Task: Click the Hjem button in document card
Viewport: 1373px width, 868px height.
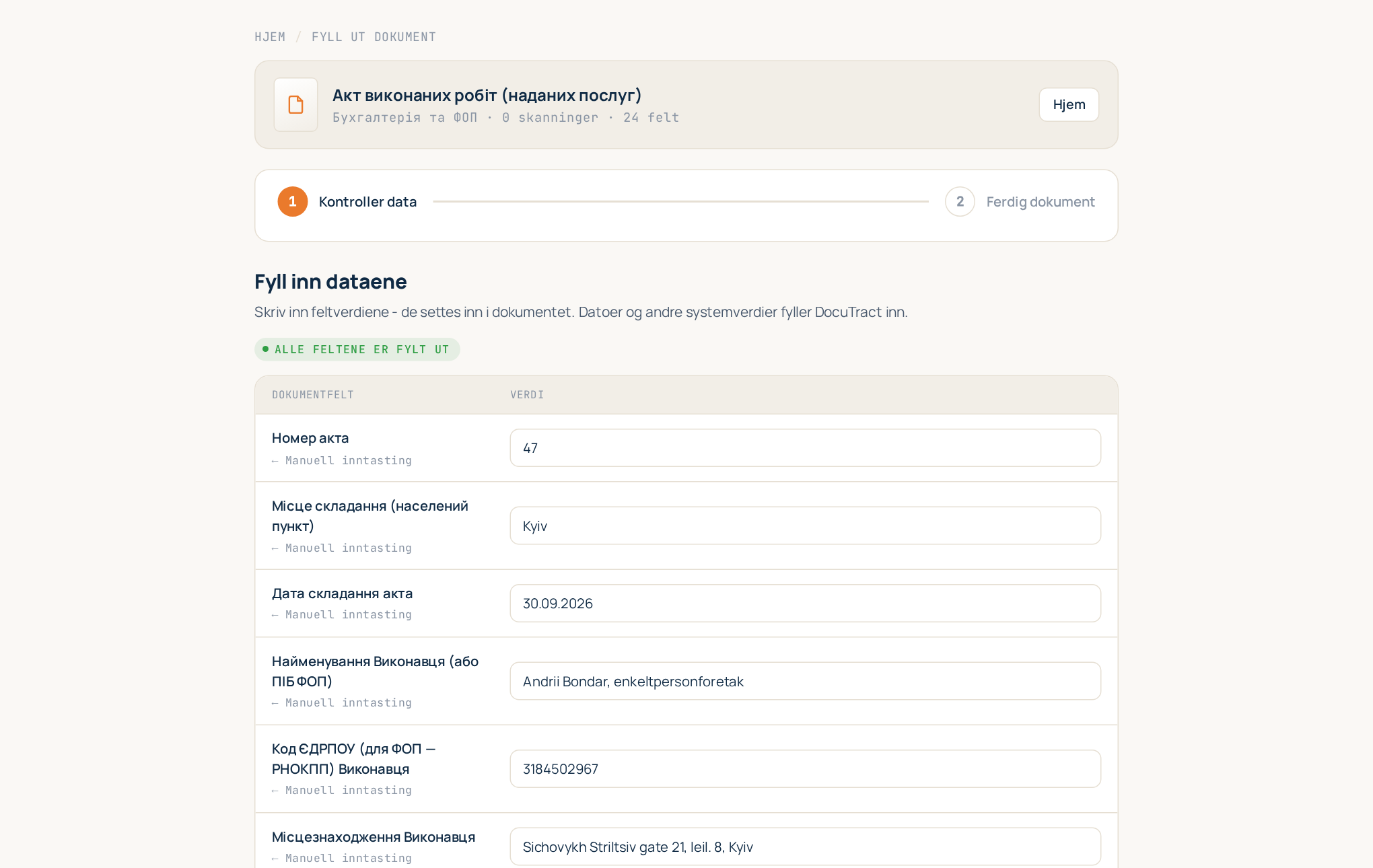Action: pyautogui.click(x=1069, y=104)
